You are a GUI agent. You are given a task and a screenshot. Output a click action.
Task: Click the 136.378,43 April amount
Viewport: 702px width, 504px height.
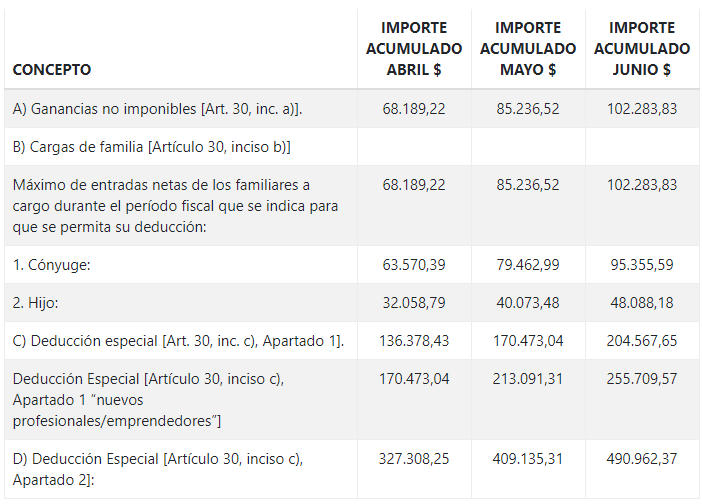(x=414, y=341)
